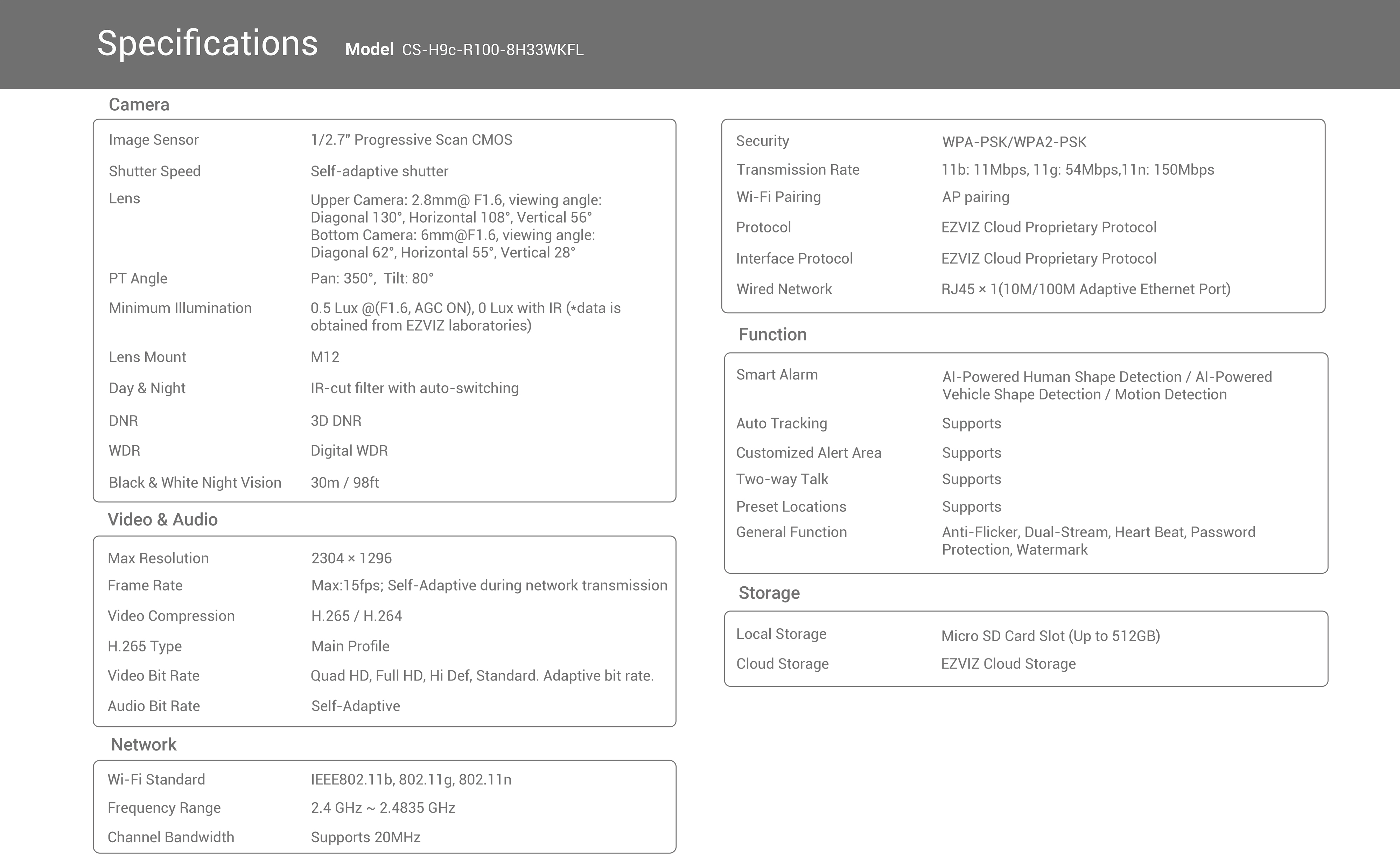Click the WPA-PSK/WPA2-PSK security value

tap(1014, 141)
